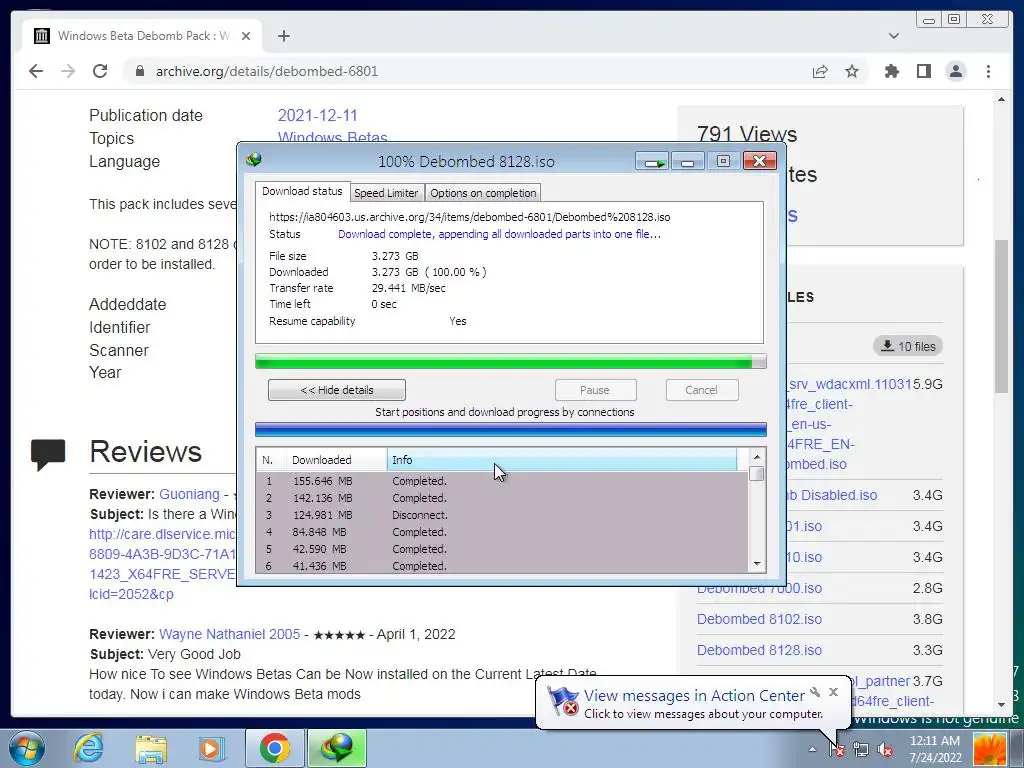Click the page scrollbar down arrow
Image resolution: width=1024 pixels, height=768 pixels.
coord(1001,705)
